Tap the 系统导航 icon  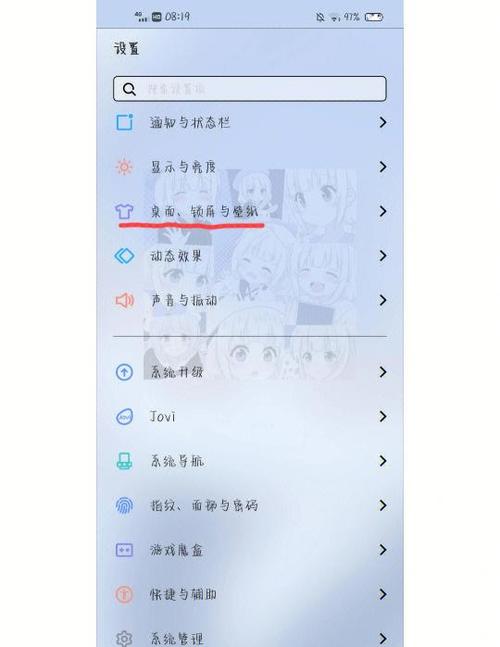coord(124,461)
